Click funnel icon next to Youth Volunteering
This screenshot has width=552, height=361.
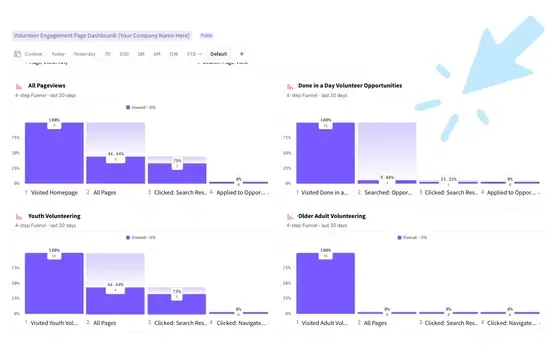tap(19, 217)
